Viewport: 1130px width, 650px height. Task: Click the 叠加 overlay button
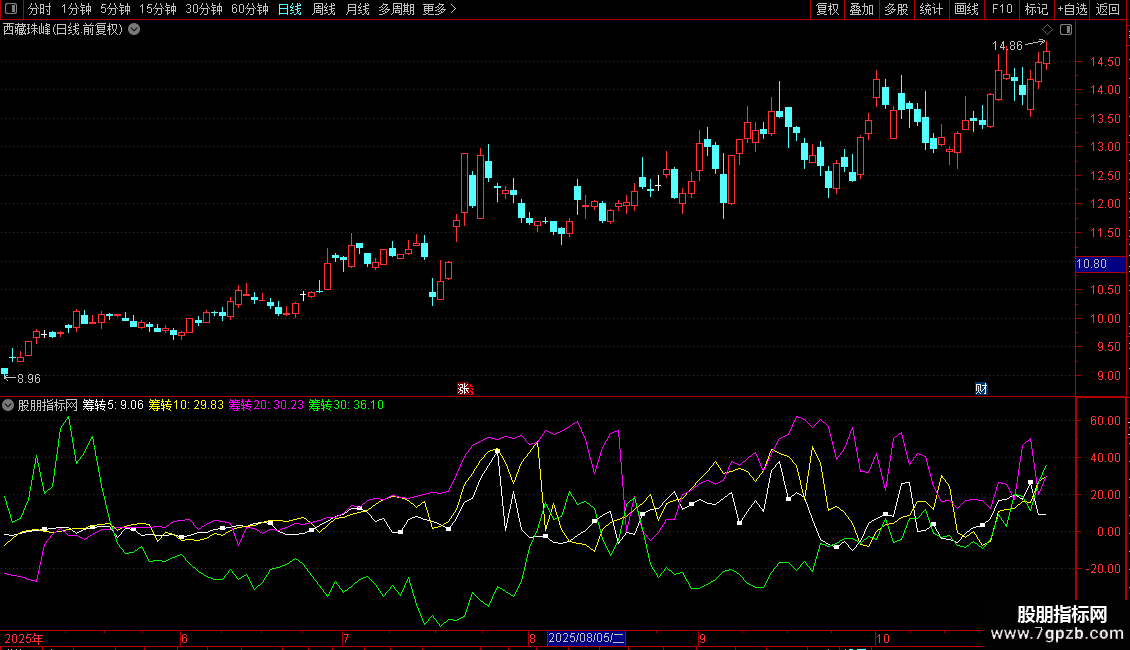pos(861,9)
